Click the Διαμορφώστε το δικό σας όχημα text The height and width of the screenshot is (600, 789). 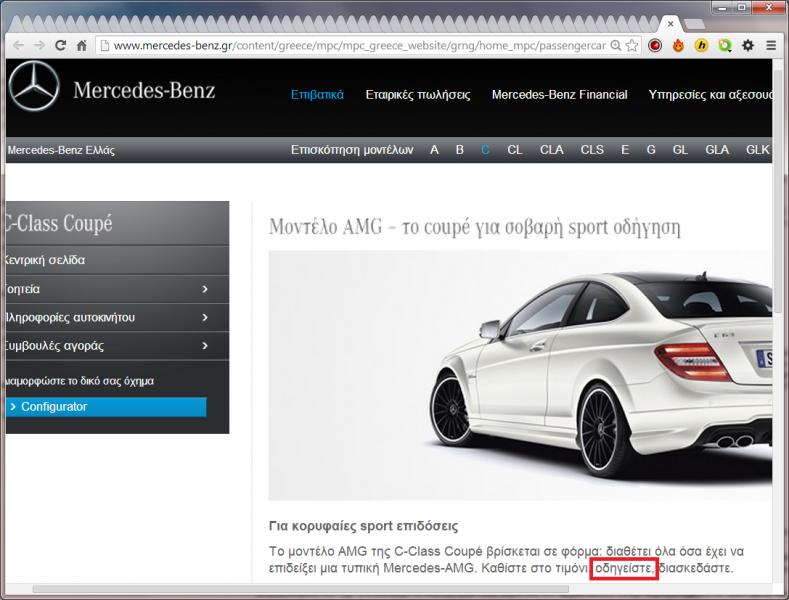(80, 381)
